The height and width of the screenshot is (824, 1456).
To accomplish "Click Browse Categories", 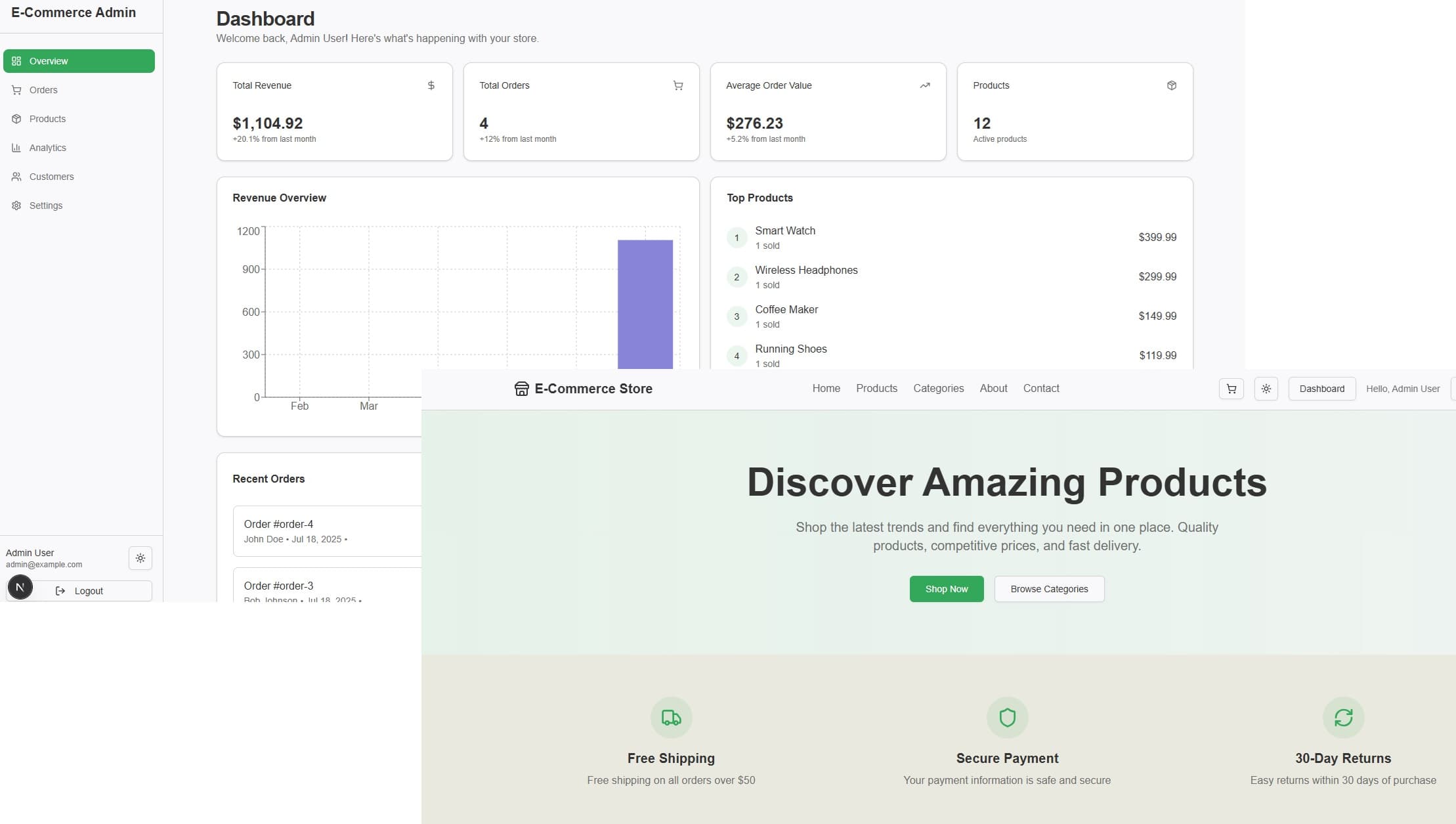I will 1049,588.
